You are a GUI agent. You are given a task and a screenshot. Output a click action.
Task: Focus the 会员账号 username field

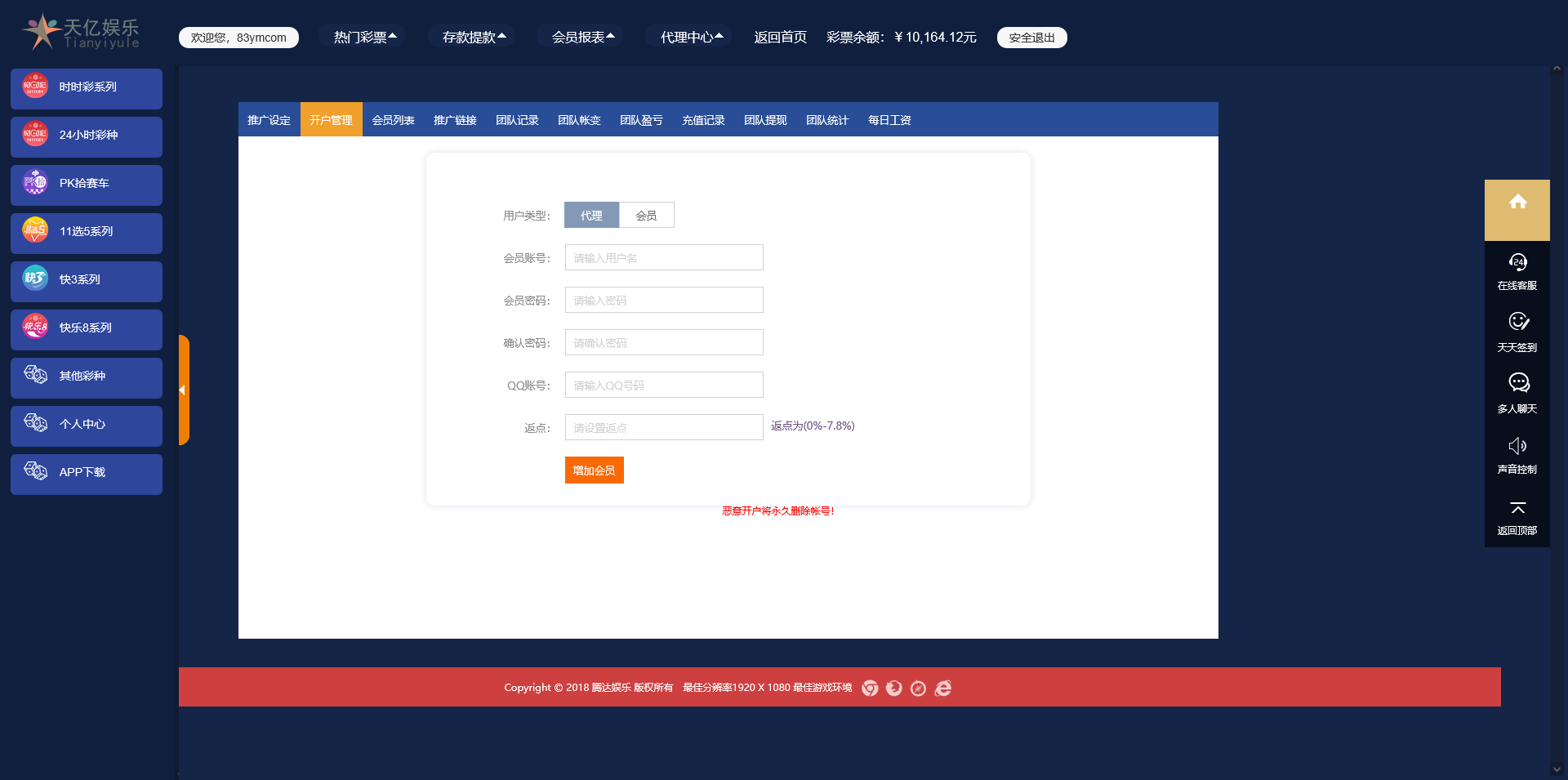coord(664,257)
